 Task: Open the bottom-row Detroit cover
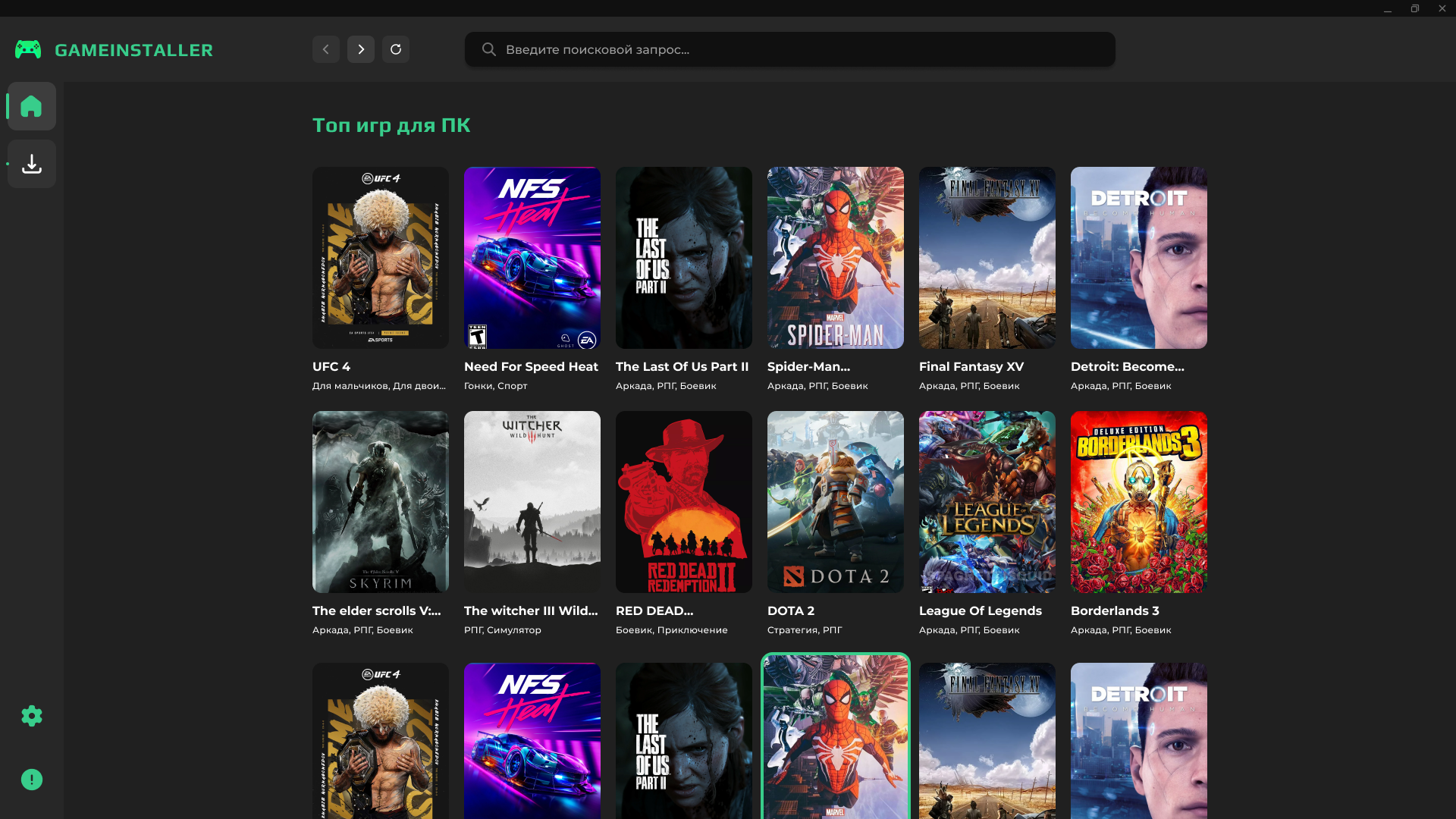[1139, 741]
